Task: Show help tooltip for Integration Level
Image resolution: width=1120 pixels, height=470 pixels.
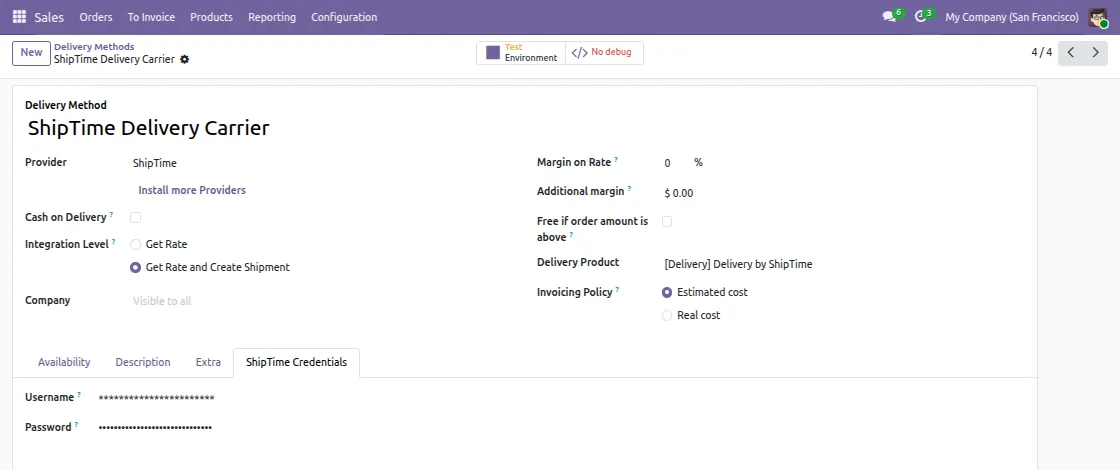Action: [x=114, y=241]
